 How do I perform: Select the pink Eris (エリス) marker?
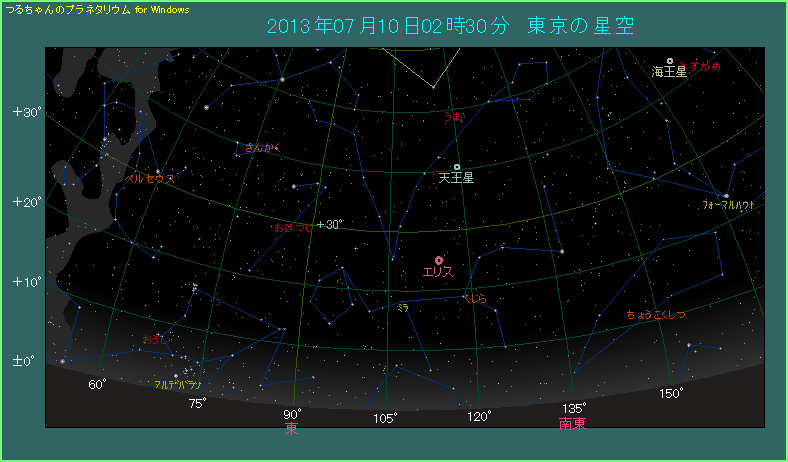439,260
